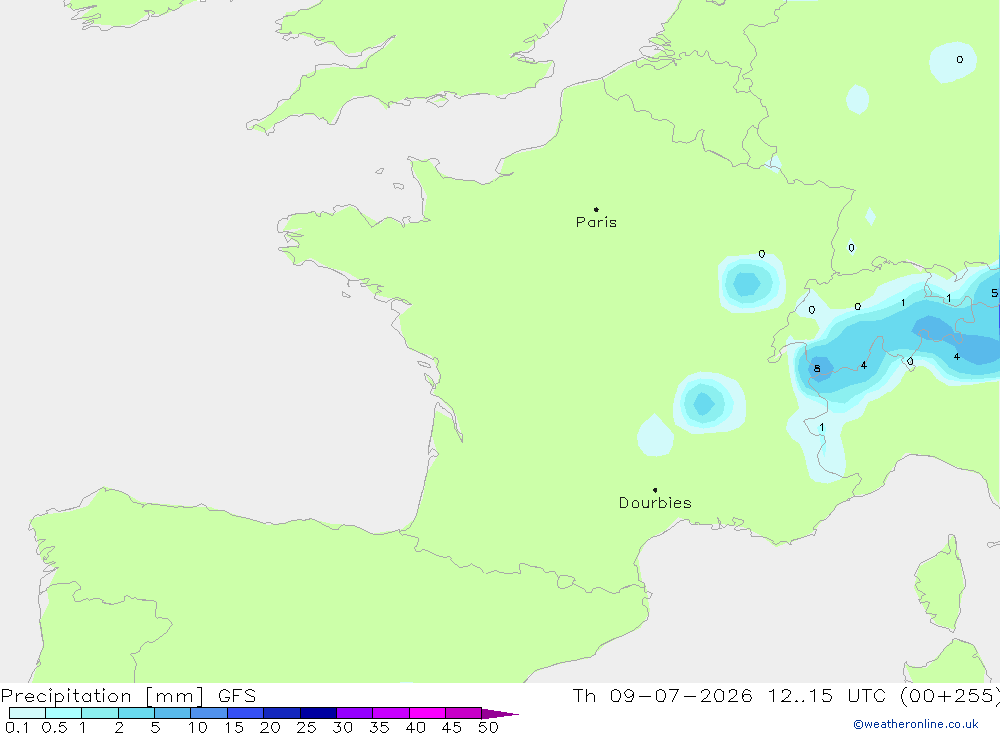Image resolution: width=1000 pixels, height=733 pixels.
Task: Click the Dourbies location dot
Action: tap(655, 490)
